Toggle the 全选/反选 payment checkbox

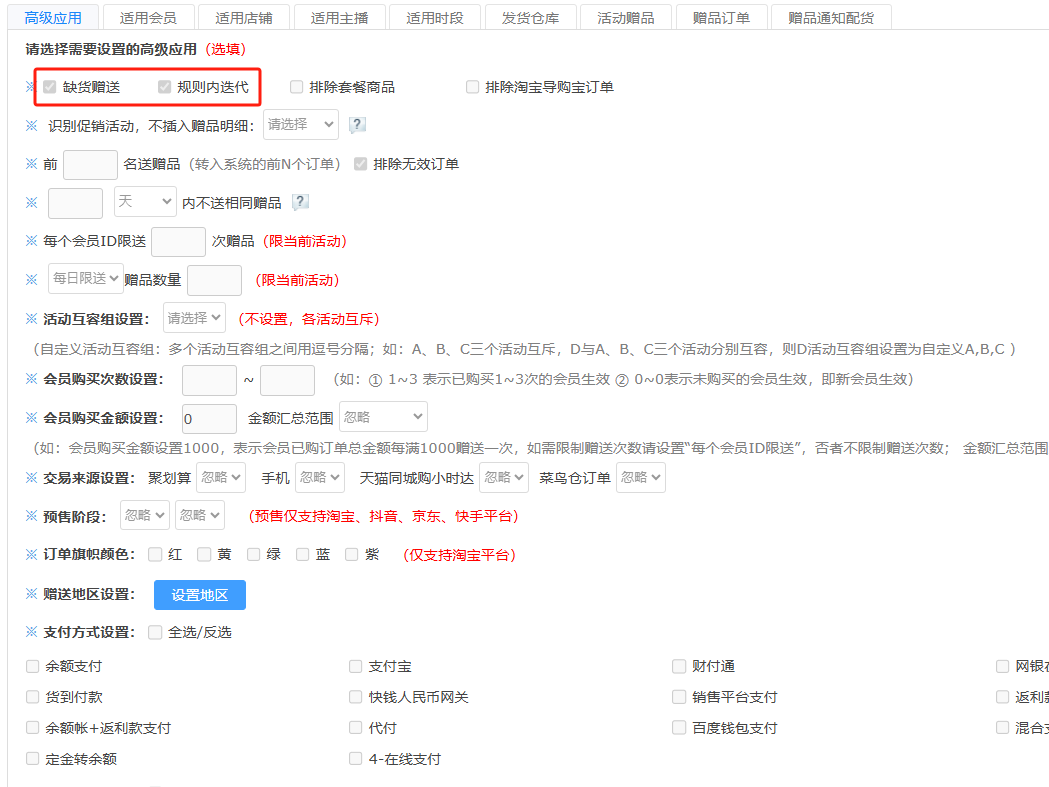tap(155, 632)
